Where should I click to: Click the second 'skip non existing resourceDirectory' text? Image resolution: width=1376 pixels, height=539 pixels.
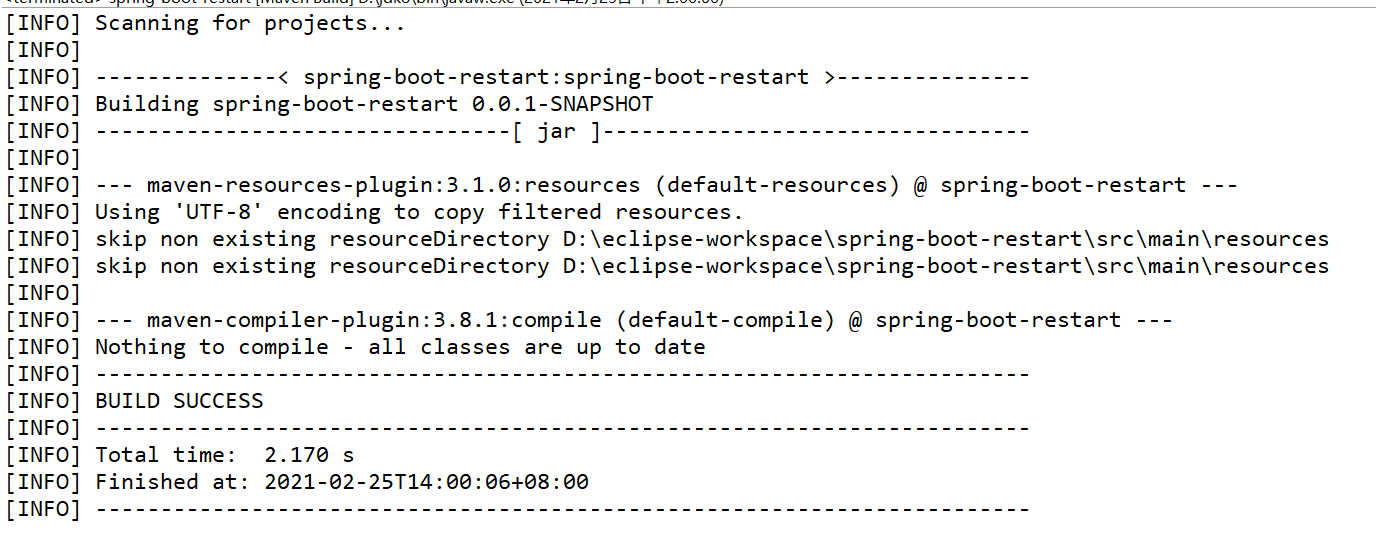click(x=322, y=266)
